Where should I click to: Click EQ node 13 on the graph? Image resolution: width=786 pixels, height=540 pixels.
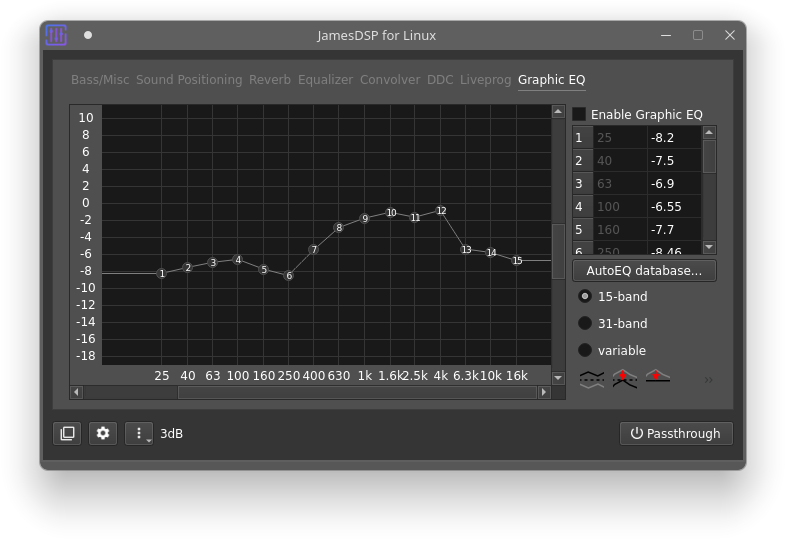[466, 249]
